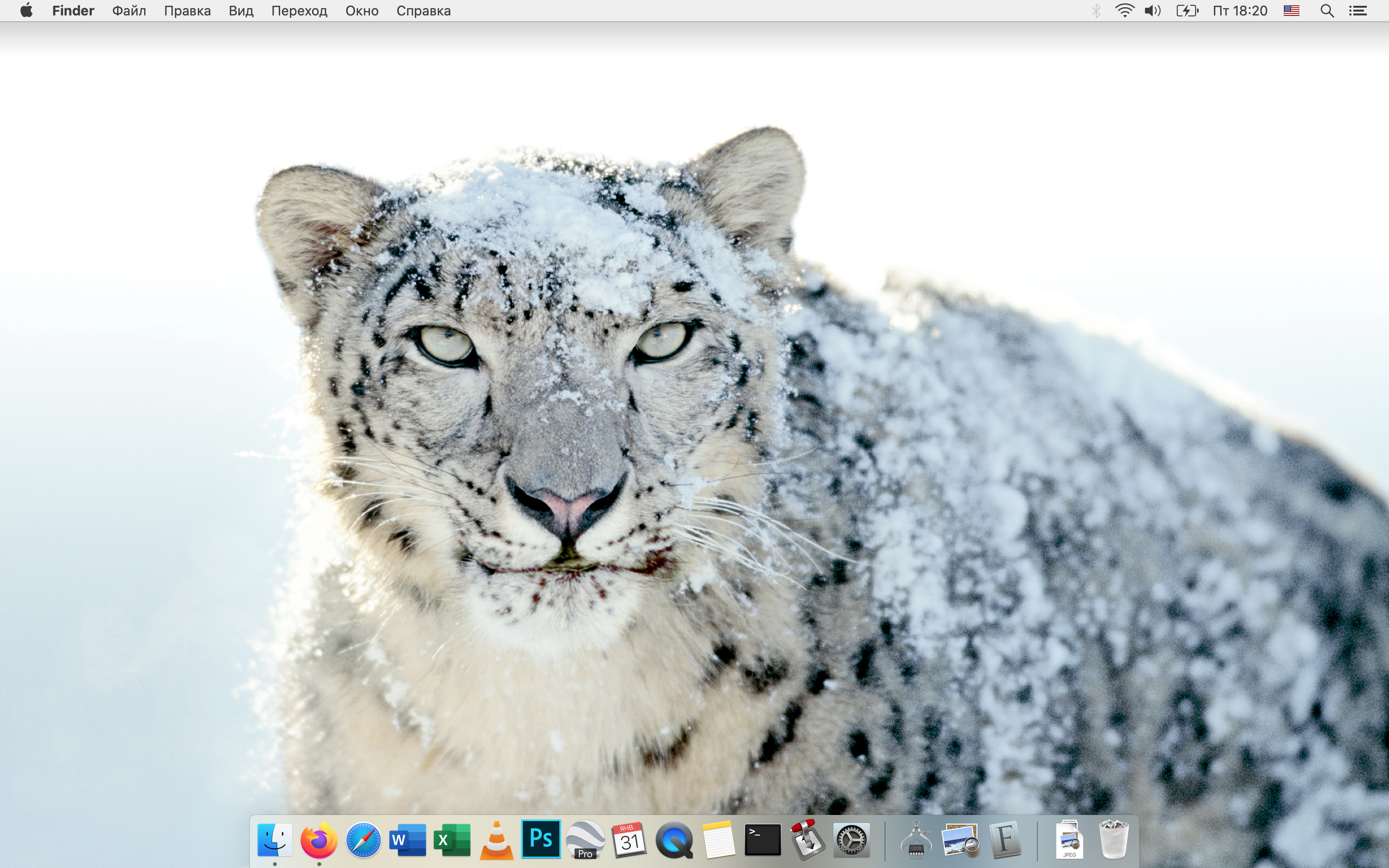Open the Calendar app in the Dock
Viewport: 1389px width, 868px height.
point(630,841)
